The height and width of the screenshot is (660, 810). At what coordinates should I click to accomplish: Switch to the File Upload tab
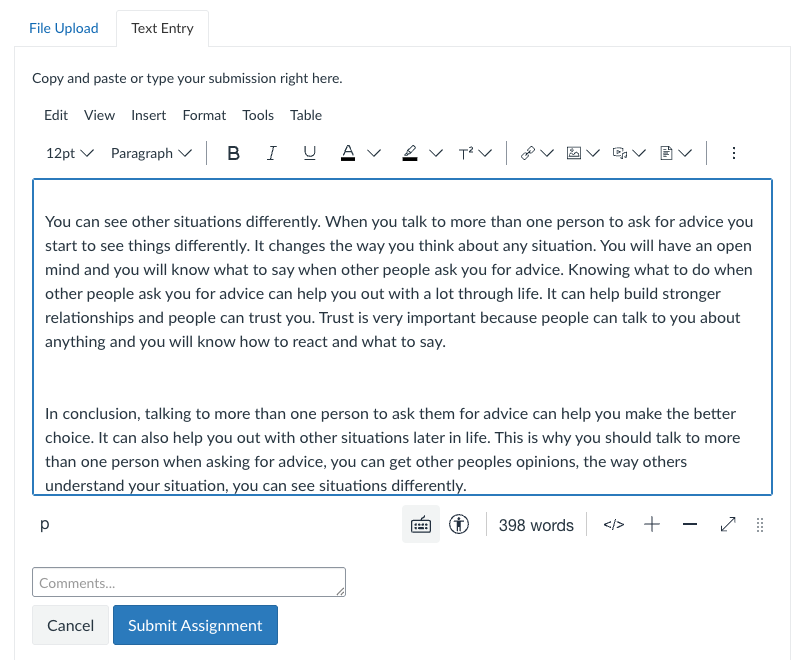[x=64, y=28]
